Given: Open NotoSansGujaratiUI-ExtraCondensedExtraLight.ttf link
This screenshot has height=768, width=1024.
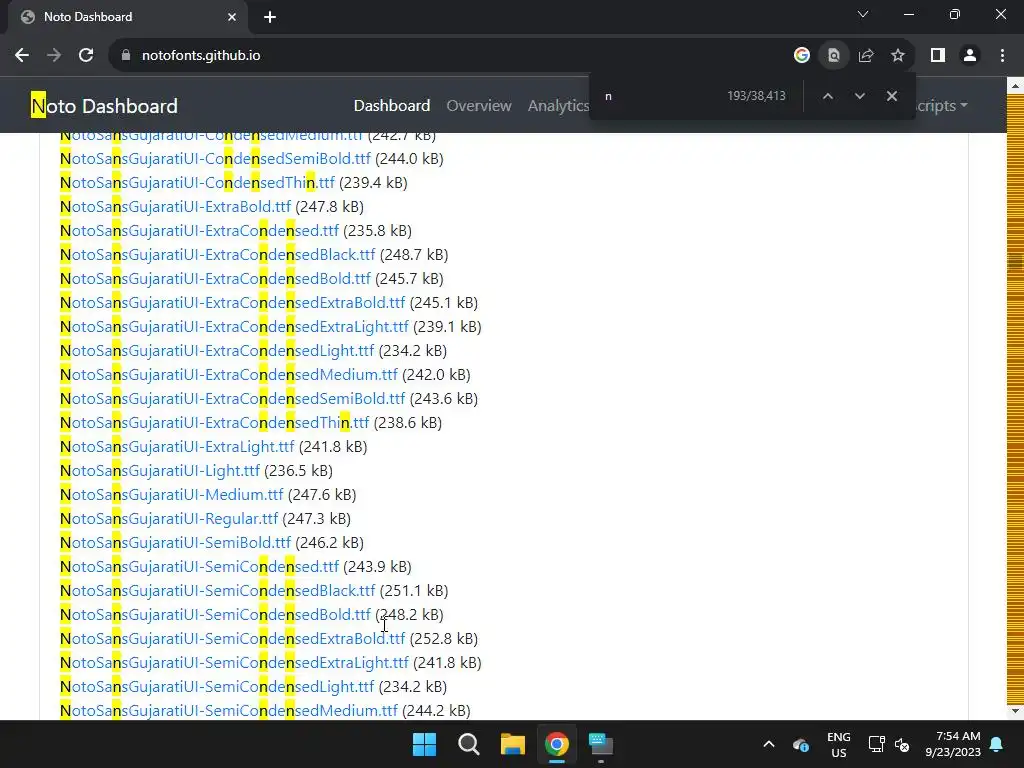Looking at the screenshot, I should tap(234, 327).
